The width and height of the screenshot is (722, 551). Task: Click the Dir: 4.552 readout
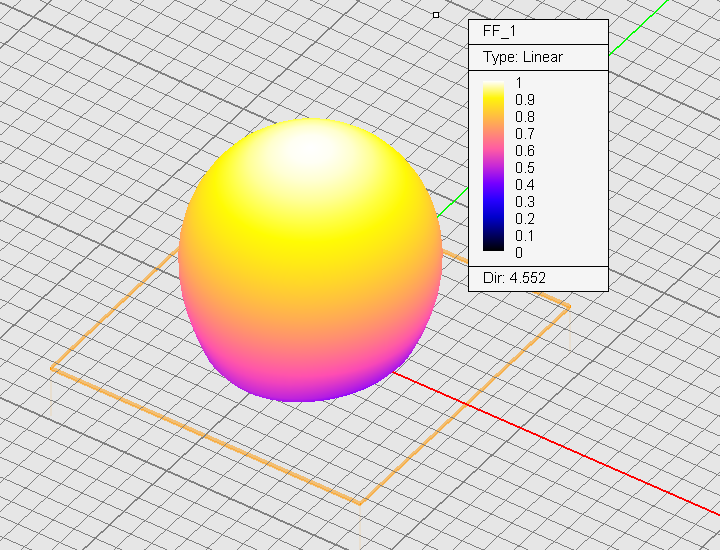(x=514, y=277)
